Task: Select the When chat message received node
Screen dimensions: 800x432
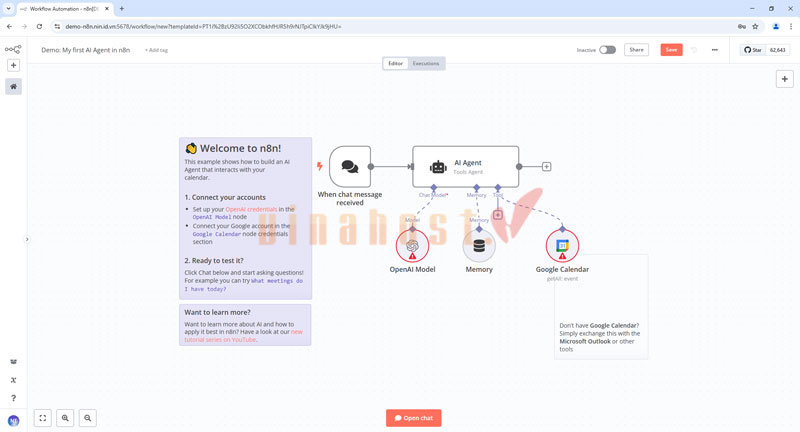Action: click(x=350, y=167)
